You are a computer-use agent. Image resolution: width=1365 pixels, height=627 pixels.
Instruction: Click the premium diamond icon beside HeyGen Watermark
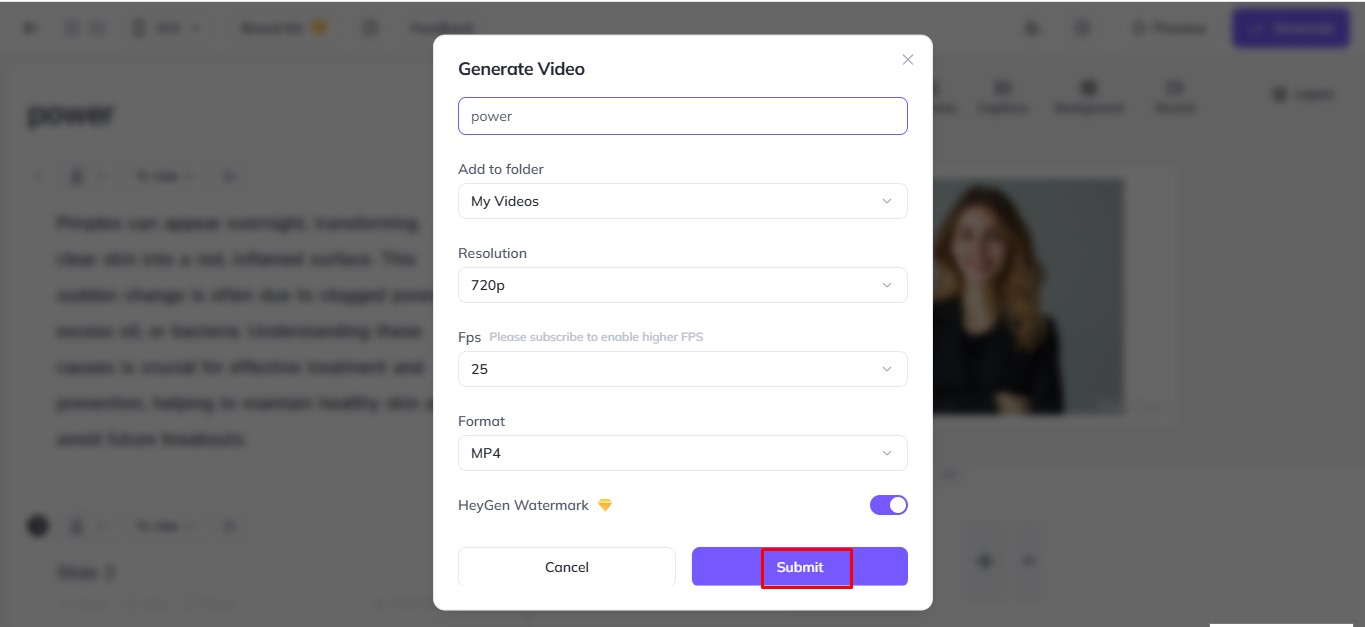coord(605,505)
